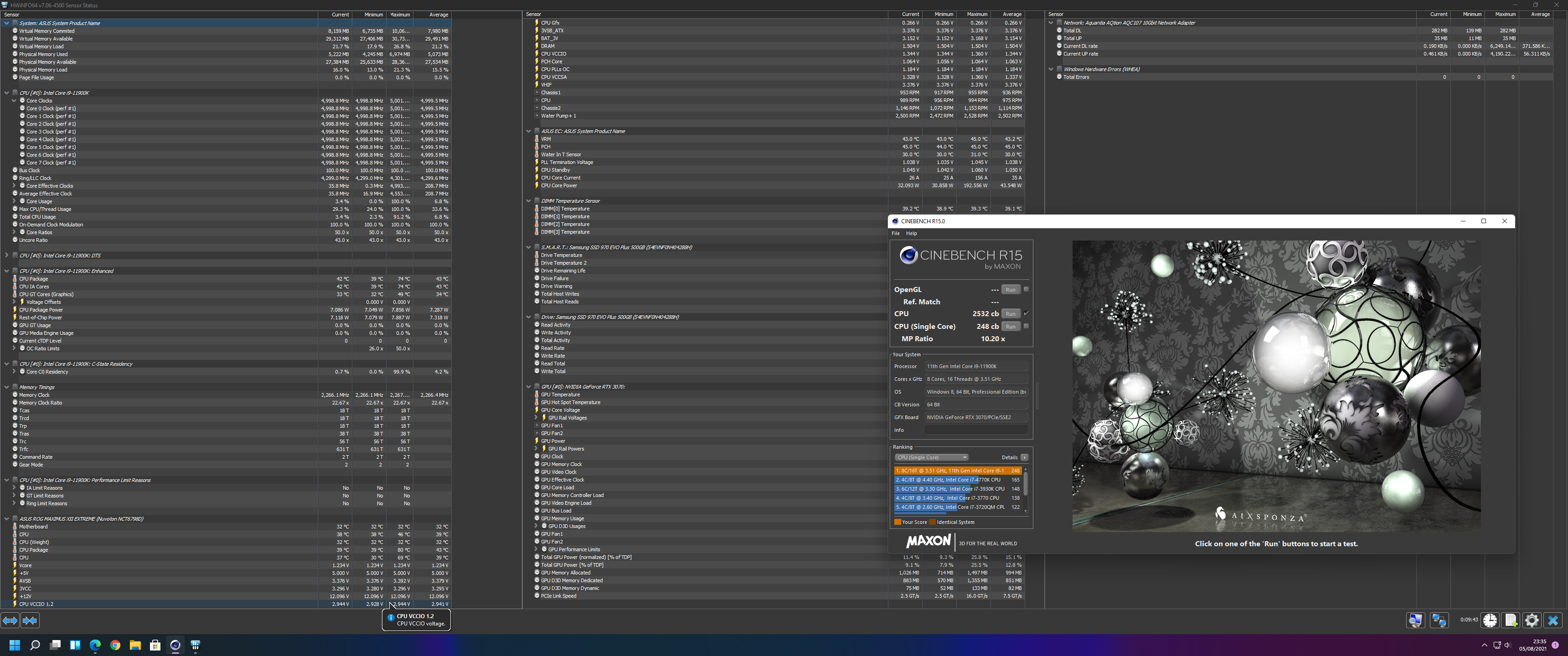Viewport: 1568px width, 656px height.
Task: Launch Google Chrome from the taskbar
Action: click(115, 645)
